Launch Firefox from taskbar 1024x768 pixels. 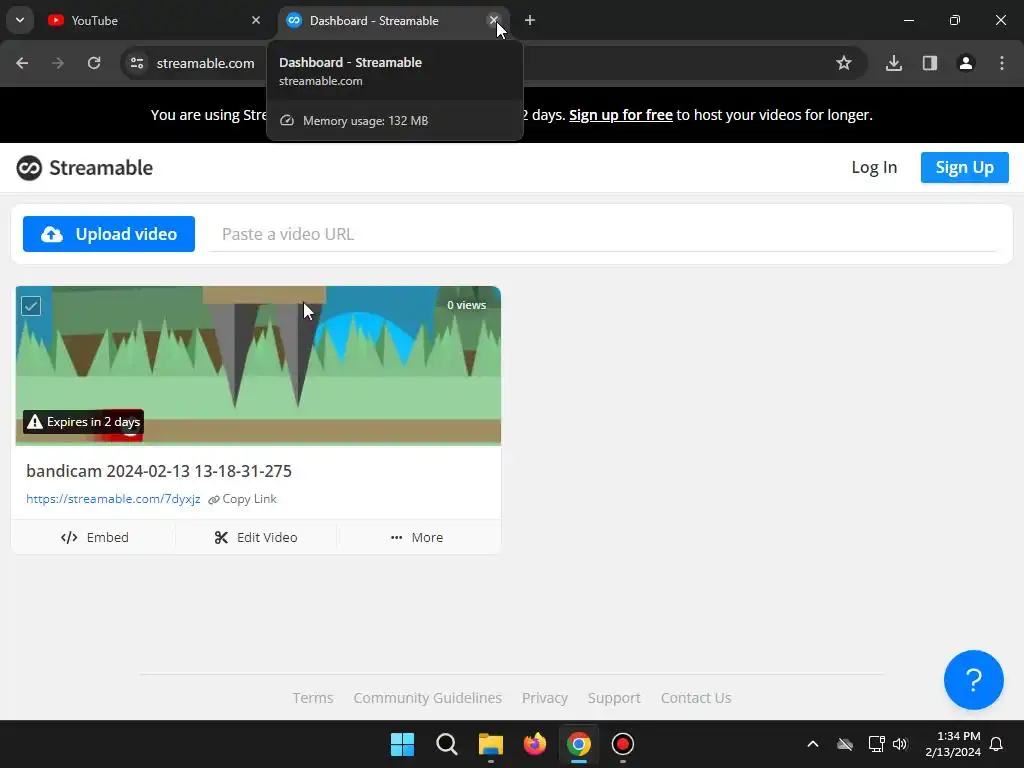(535, 744)
